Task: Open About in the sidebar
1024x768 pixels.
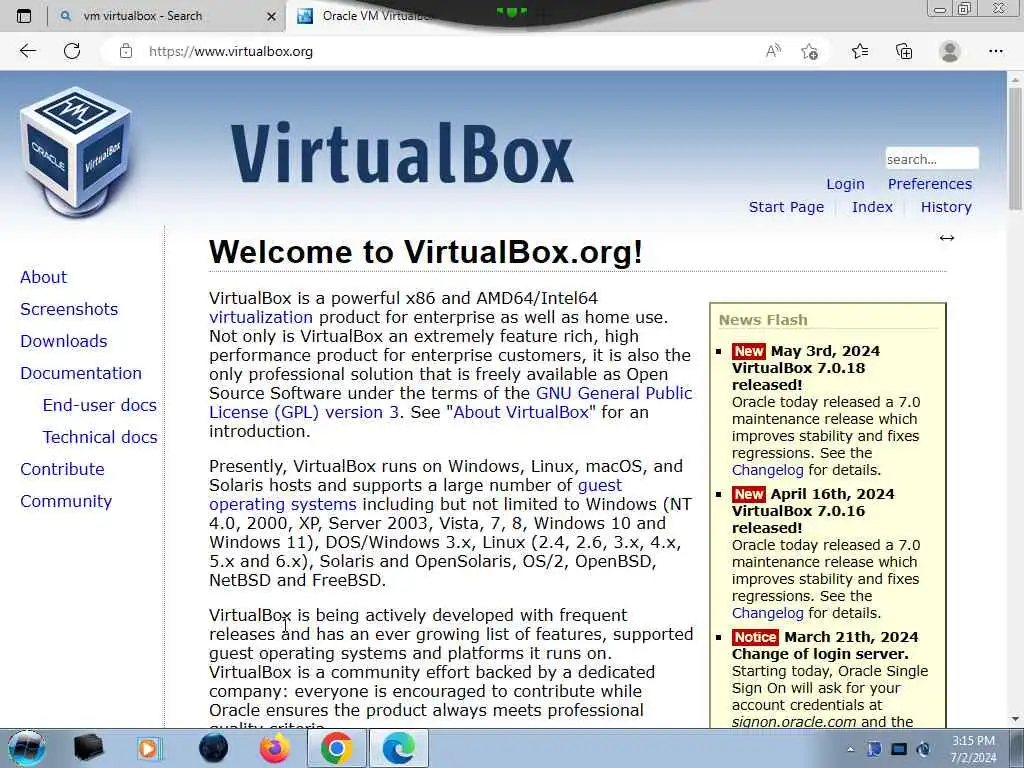Action: pyautogui.click(x=43, y=277)
